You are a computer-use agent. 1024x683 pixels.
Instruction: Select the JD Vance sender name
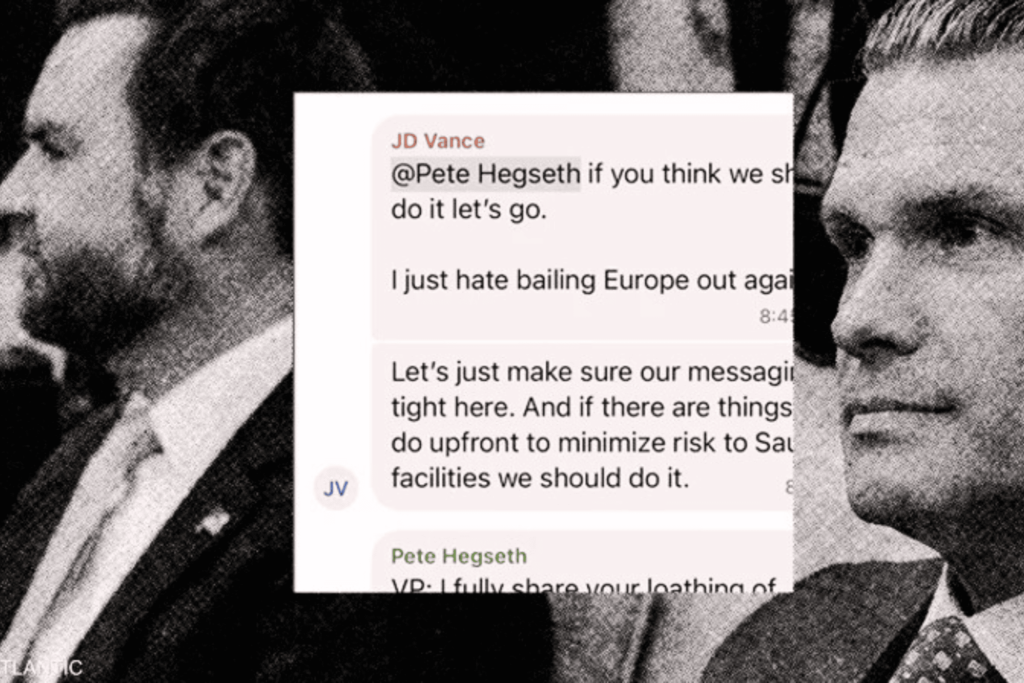[438, 140]
